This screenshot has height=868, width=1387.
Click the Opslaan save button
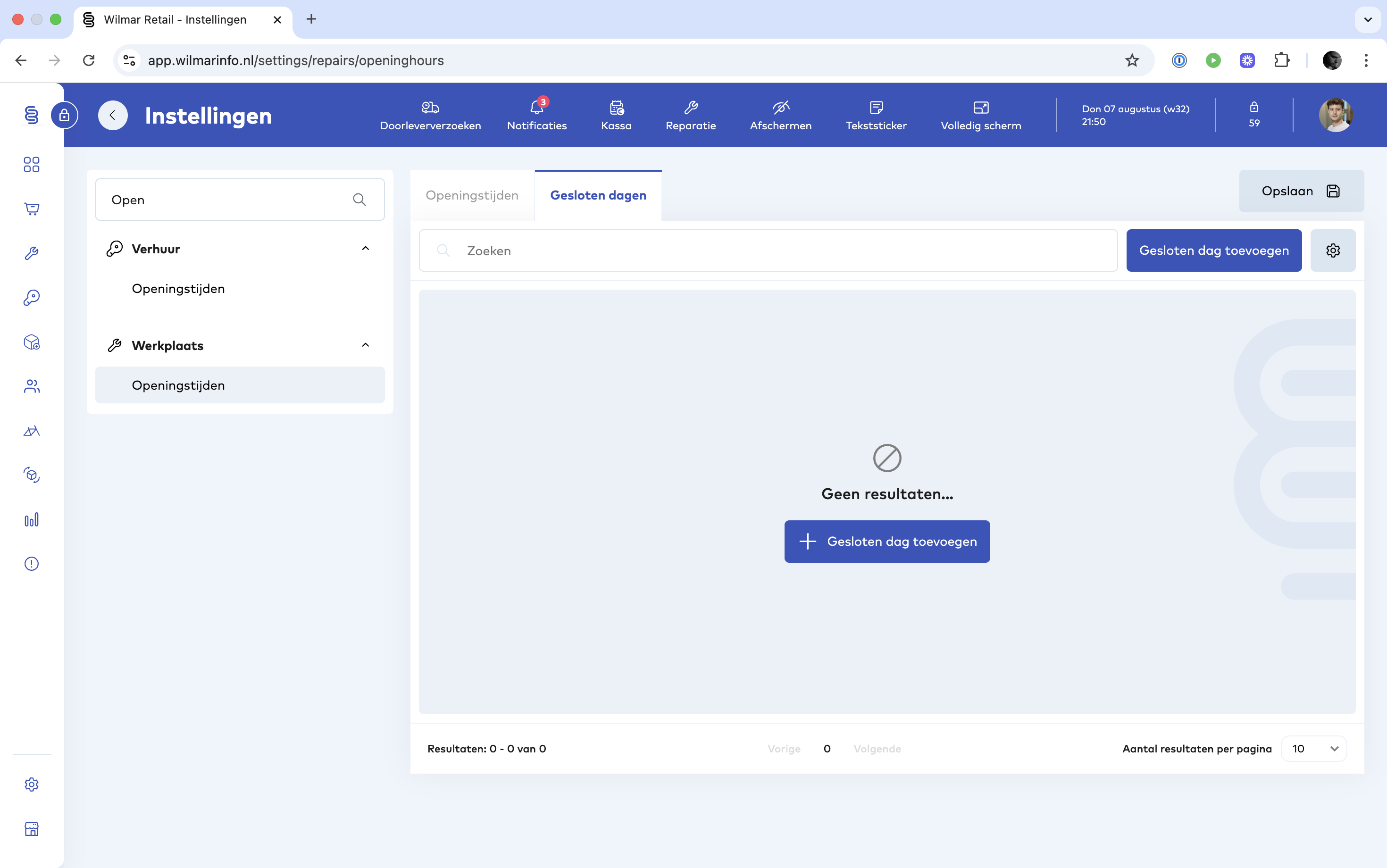[x=1301, y=191]
